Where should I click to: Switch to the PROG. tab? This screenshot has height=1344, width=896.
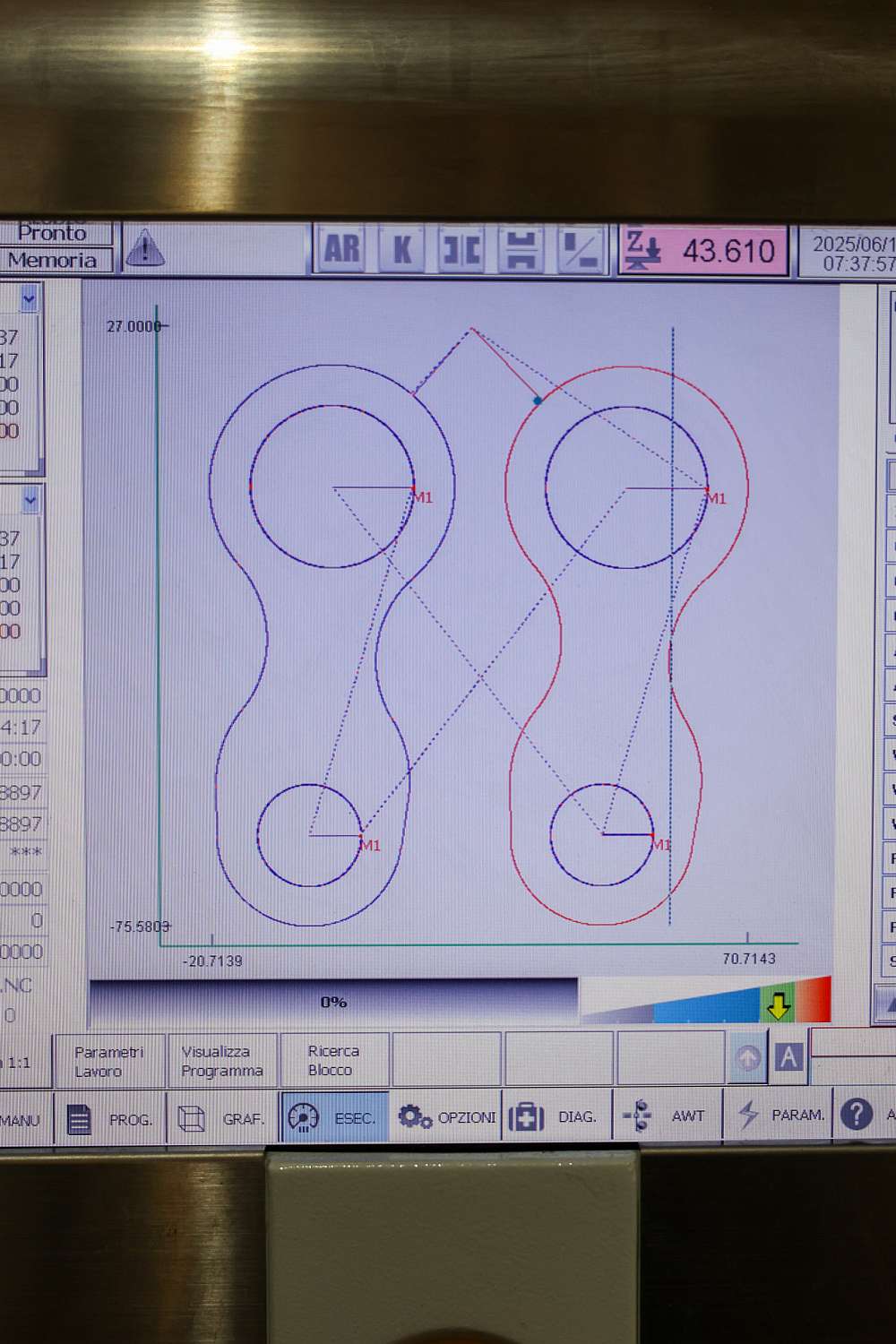(110, 1118)
